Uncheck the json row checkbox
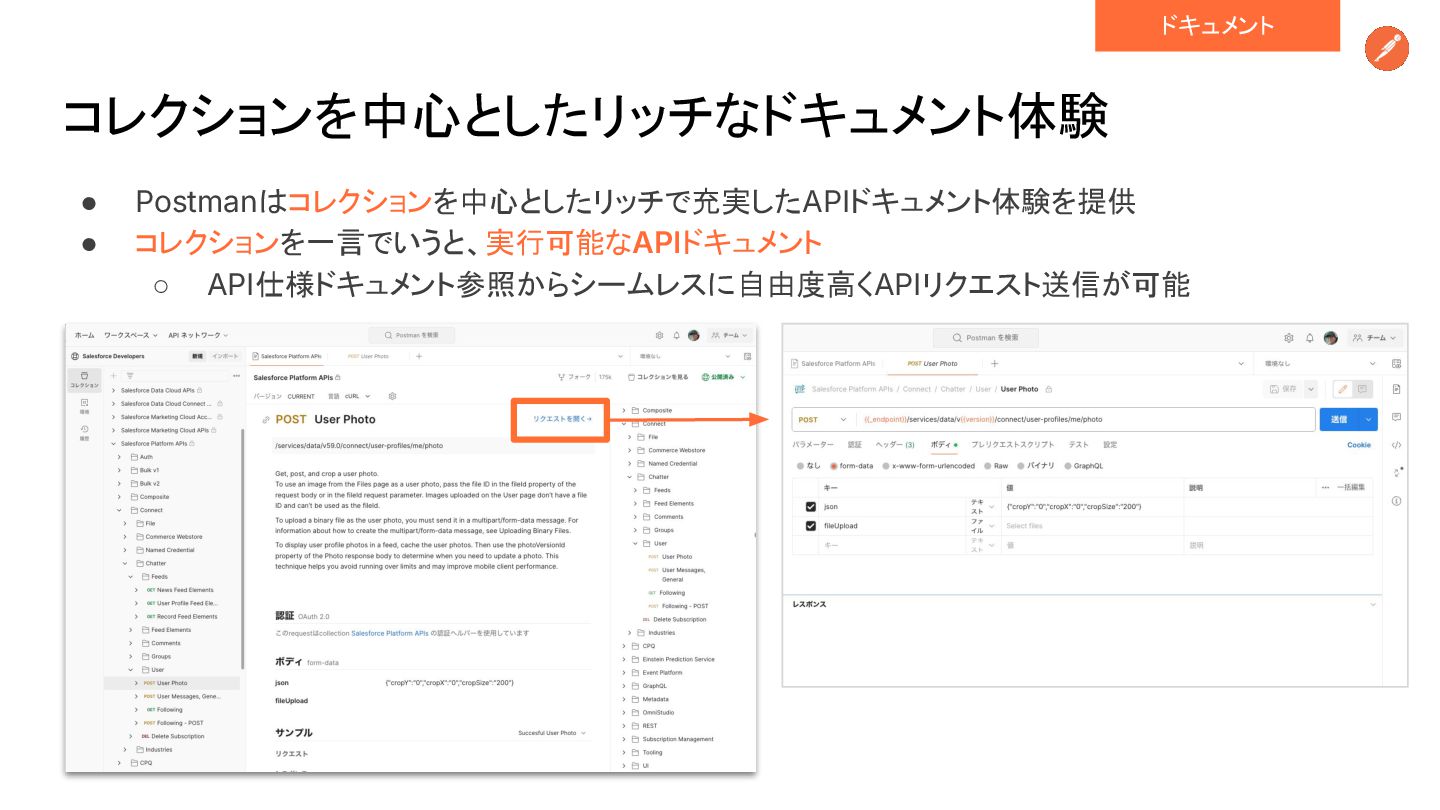 (811, 507)
